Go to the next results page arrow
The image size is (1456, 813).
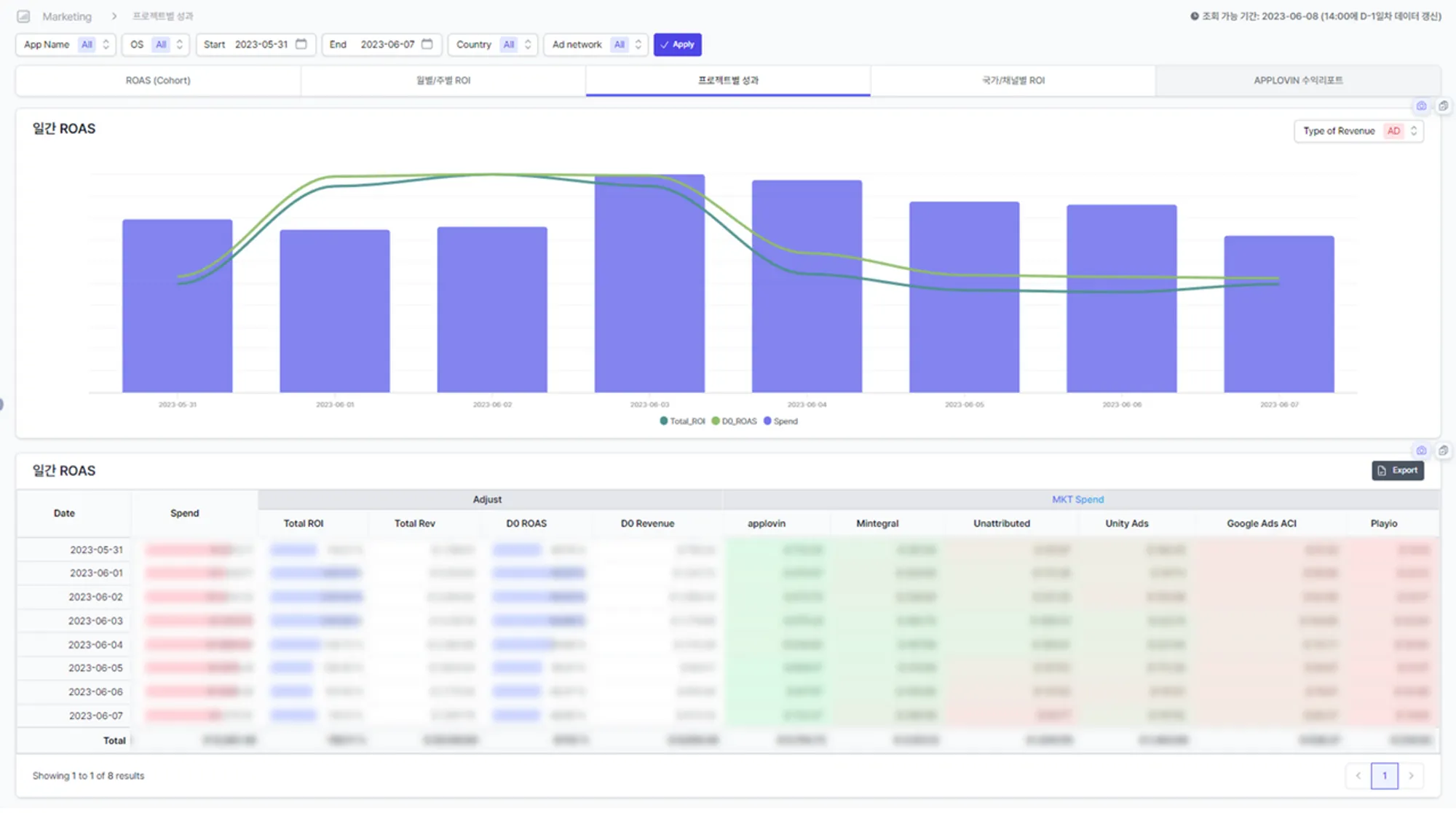(x=1411, y=777)
